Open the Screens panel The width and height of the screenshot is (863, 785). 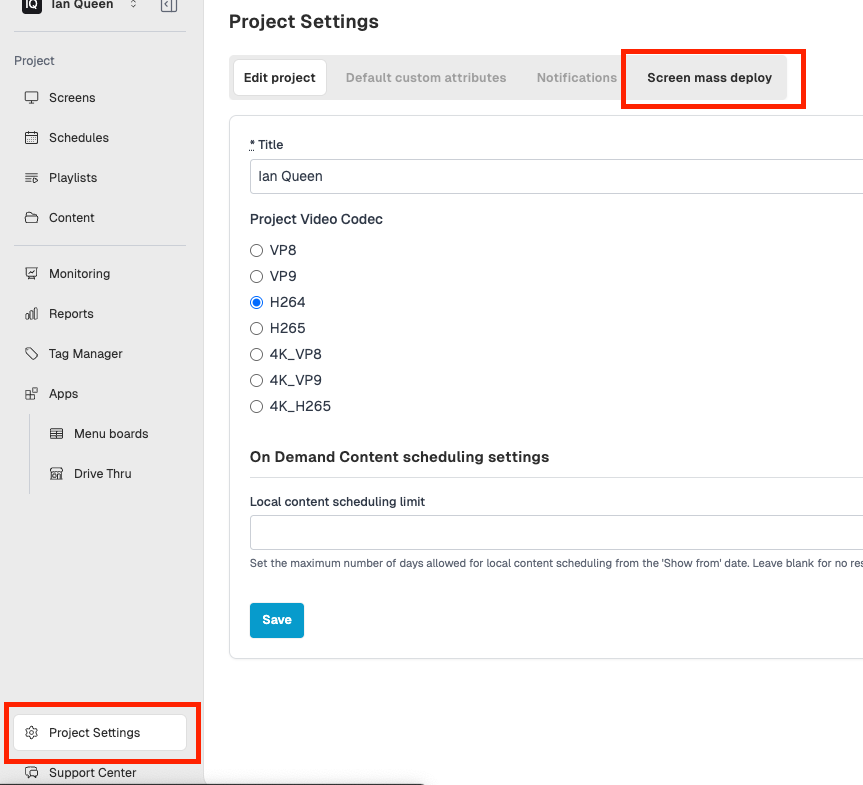[70, 97]
